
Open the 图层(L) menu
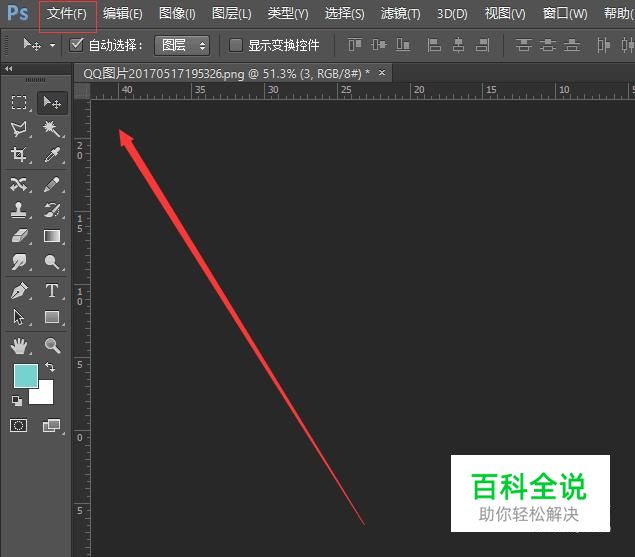coord(232,14)
